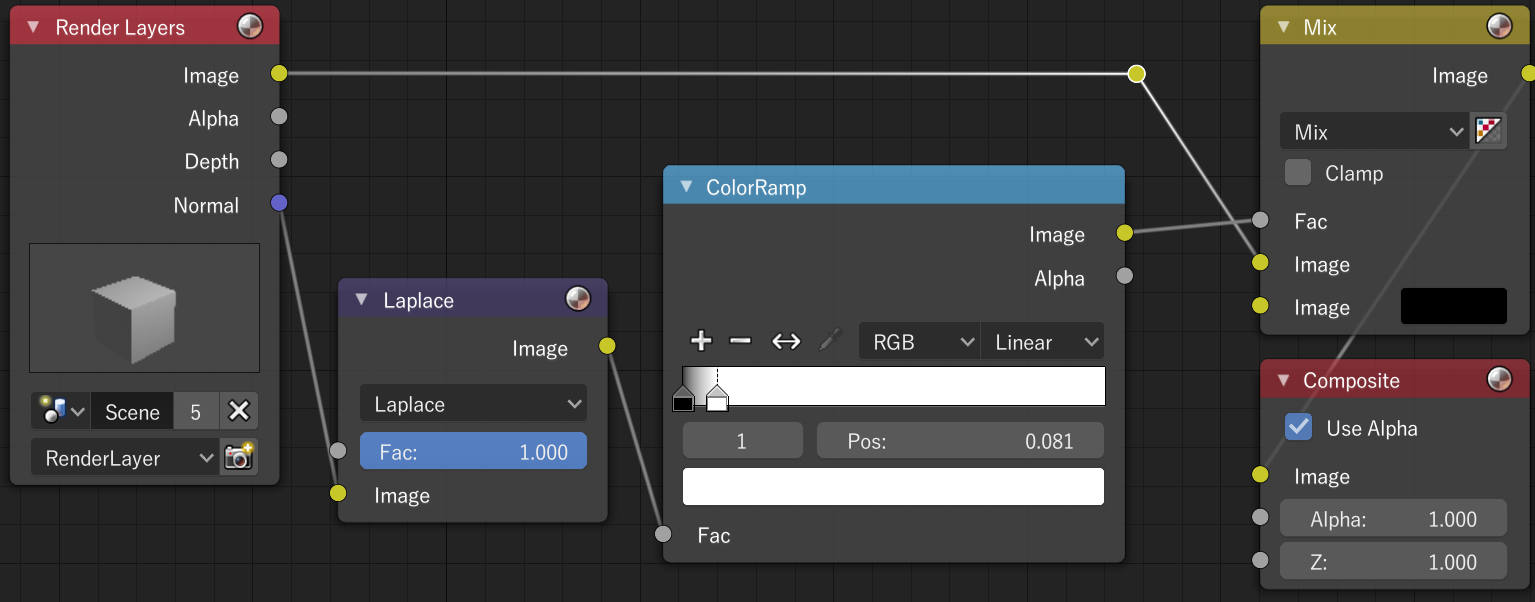The width and height of the screenshot is (1535, 602).
Task: Flip the color ramp with arrows icon
Action: click(786, 341)
